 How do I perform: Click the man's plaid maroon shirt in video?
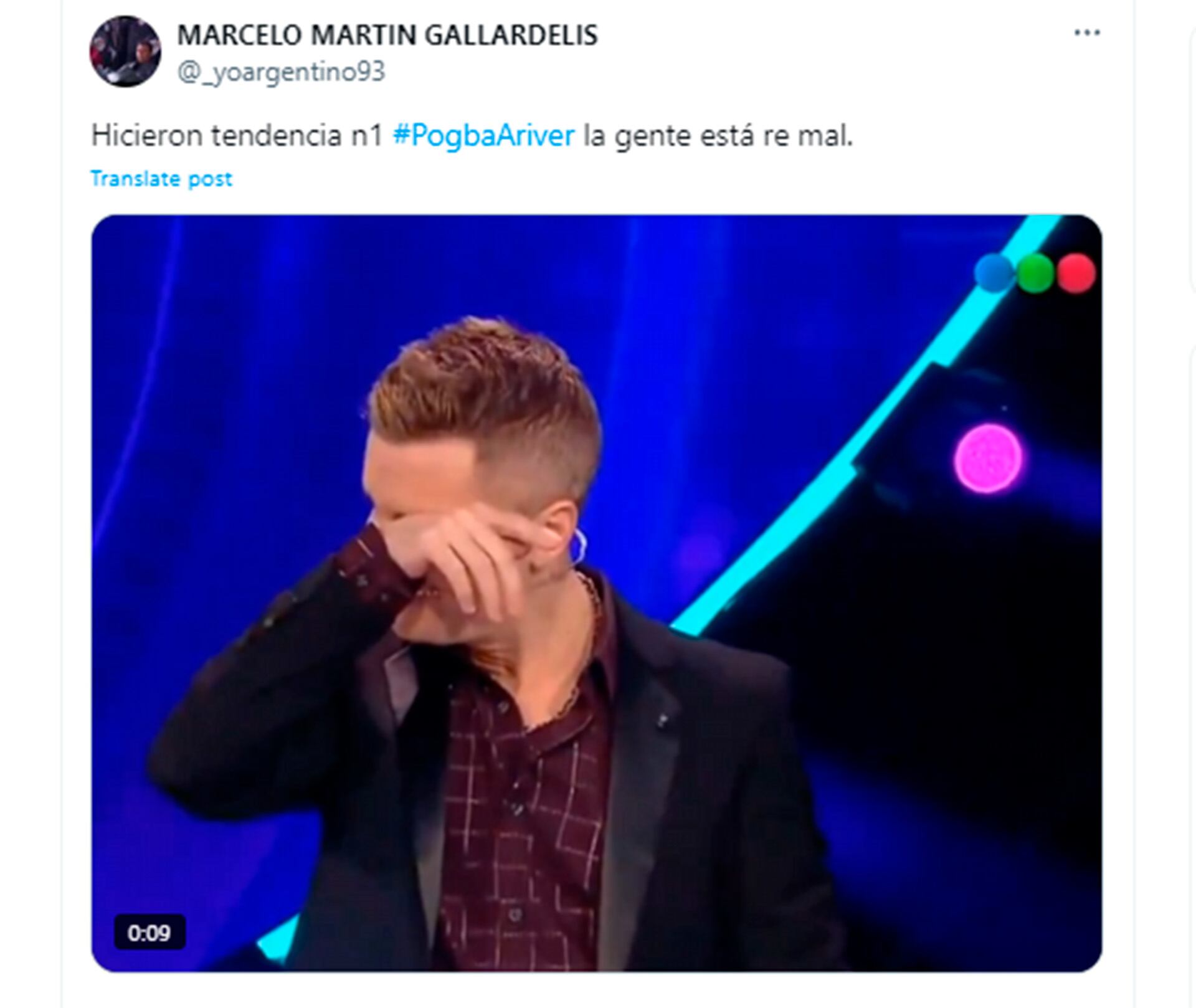pyautogui.click(x=523, y=810)
